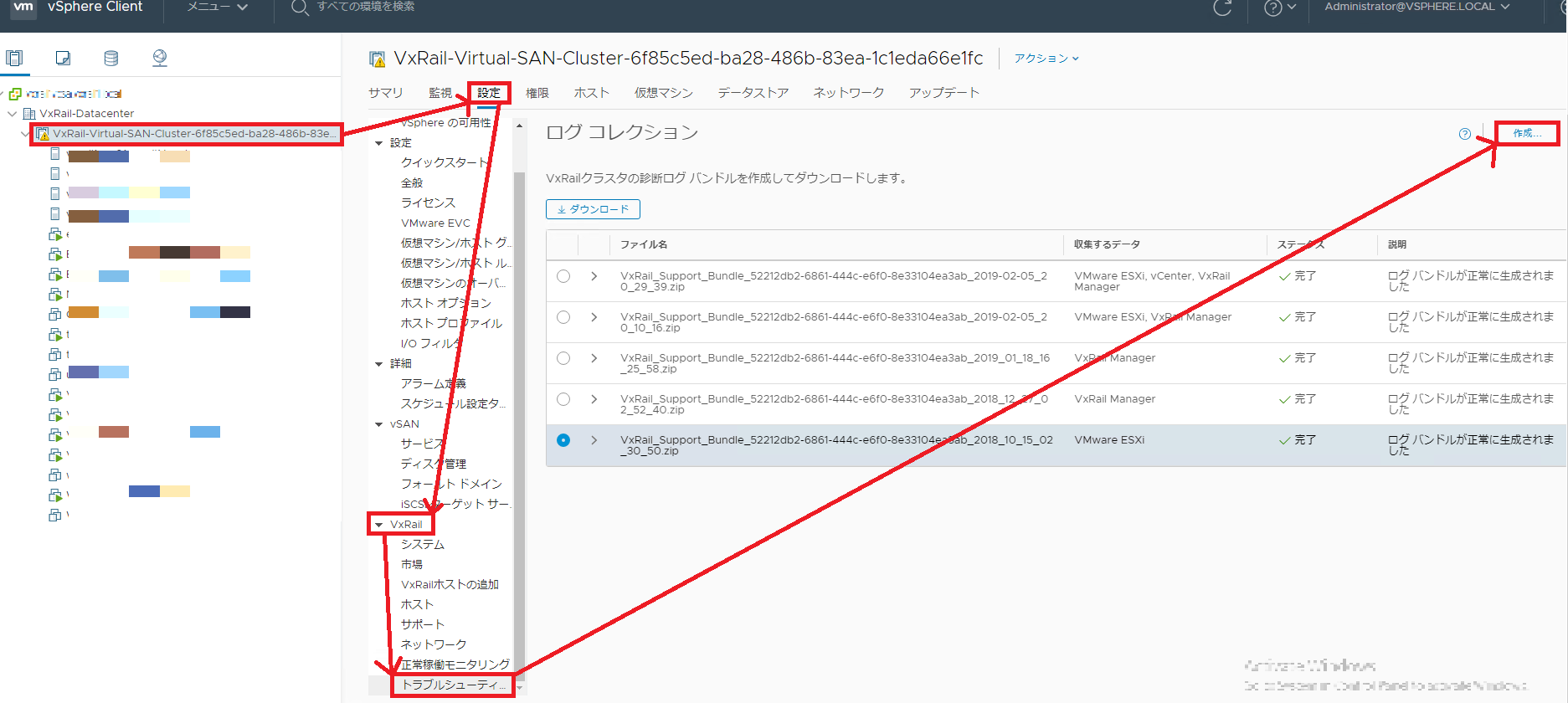Viewport: 1568px width, 703px height.
Task: Open the メニュー dropdown
Action: pos(218,7)
